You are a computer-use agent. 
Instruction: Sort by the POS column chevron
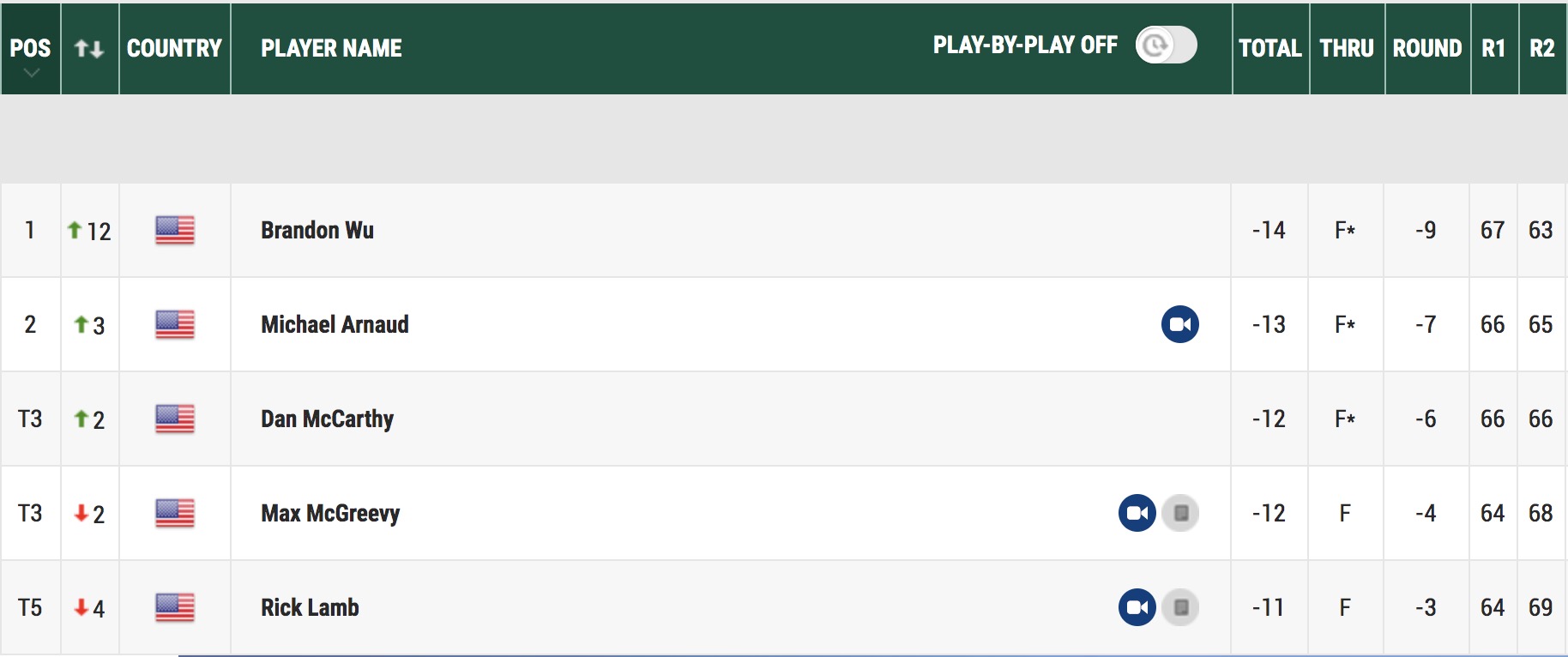point(31,74)
